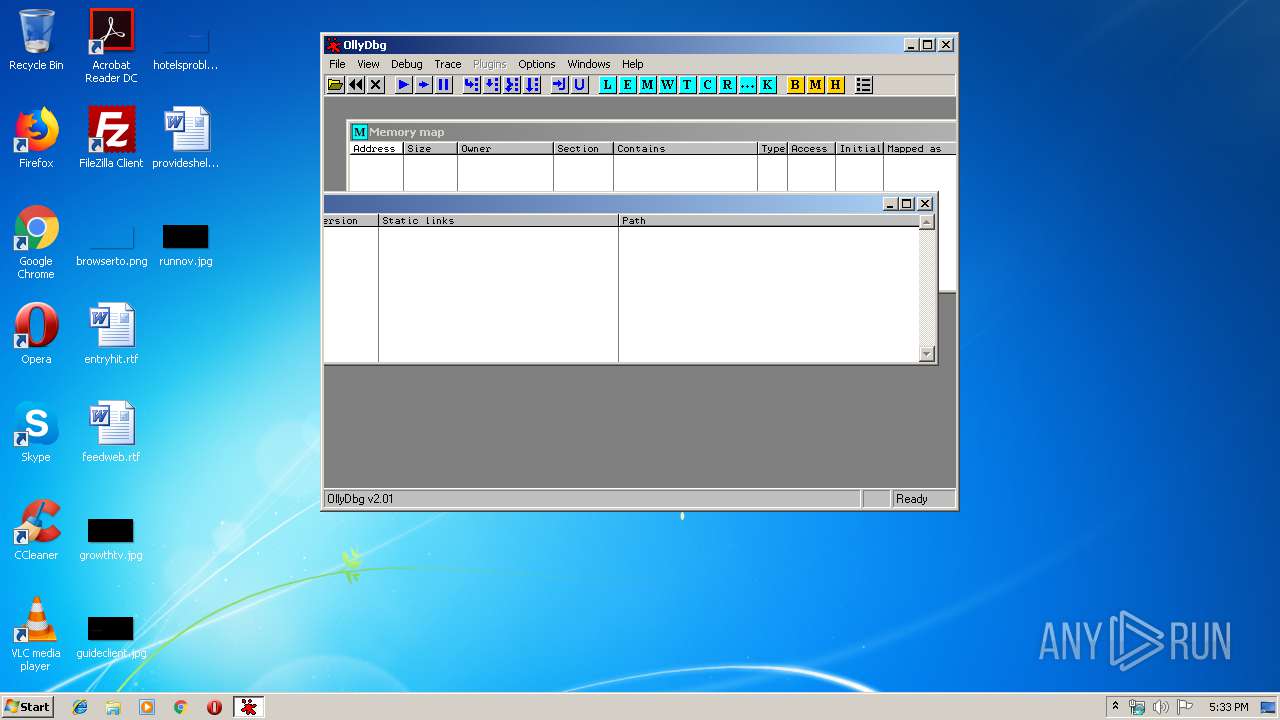This screenshot has height=720, width=1280.
Task: Click the Access column header in Memory map
Action: coord(811,148)
